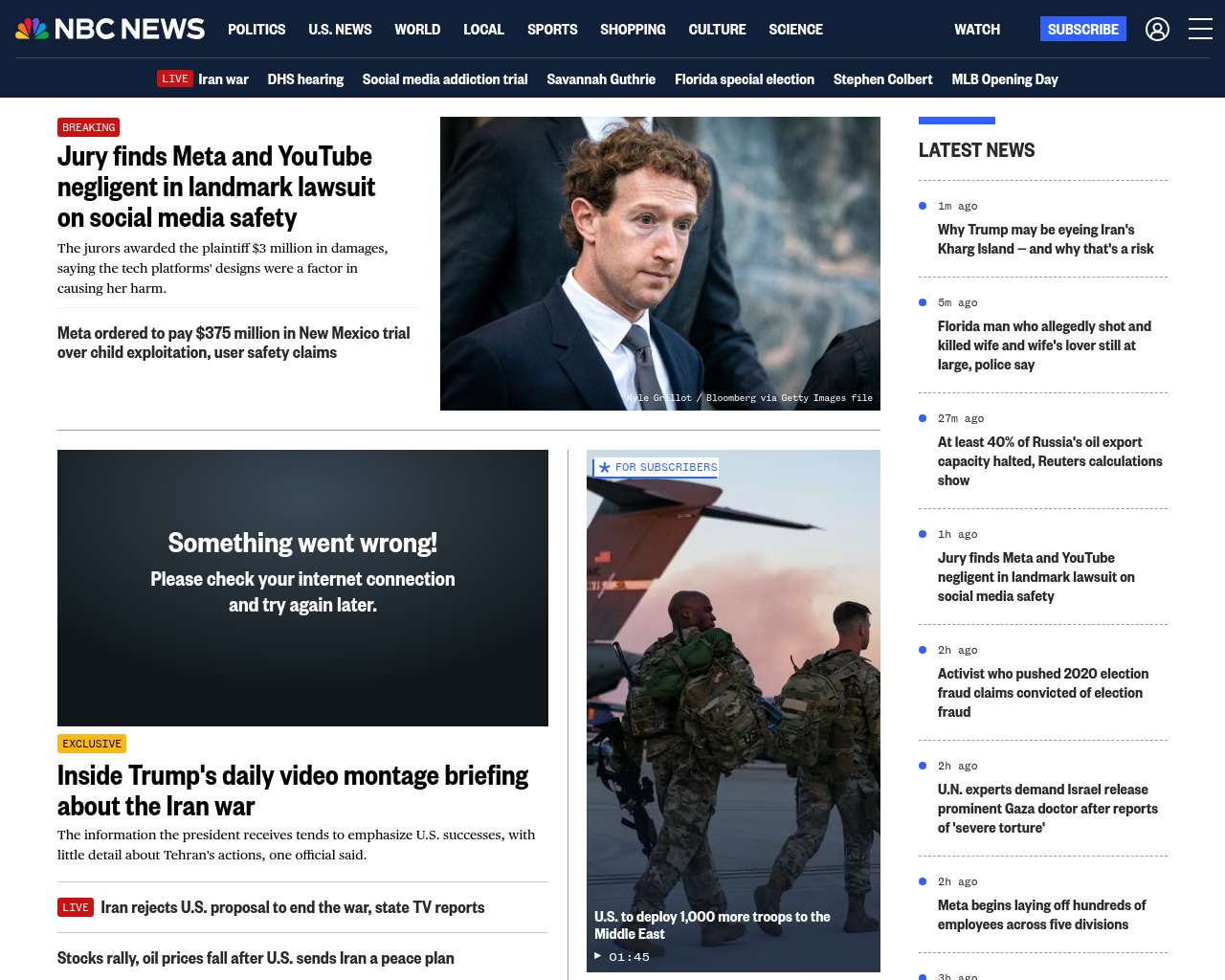Play the troops deployment video
Screen dimensions: 1225x980
598,956
